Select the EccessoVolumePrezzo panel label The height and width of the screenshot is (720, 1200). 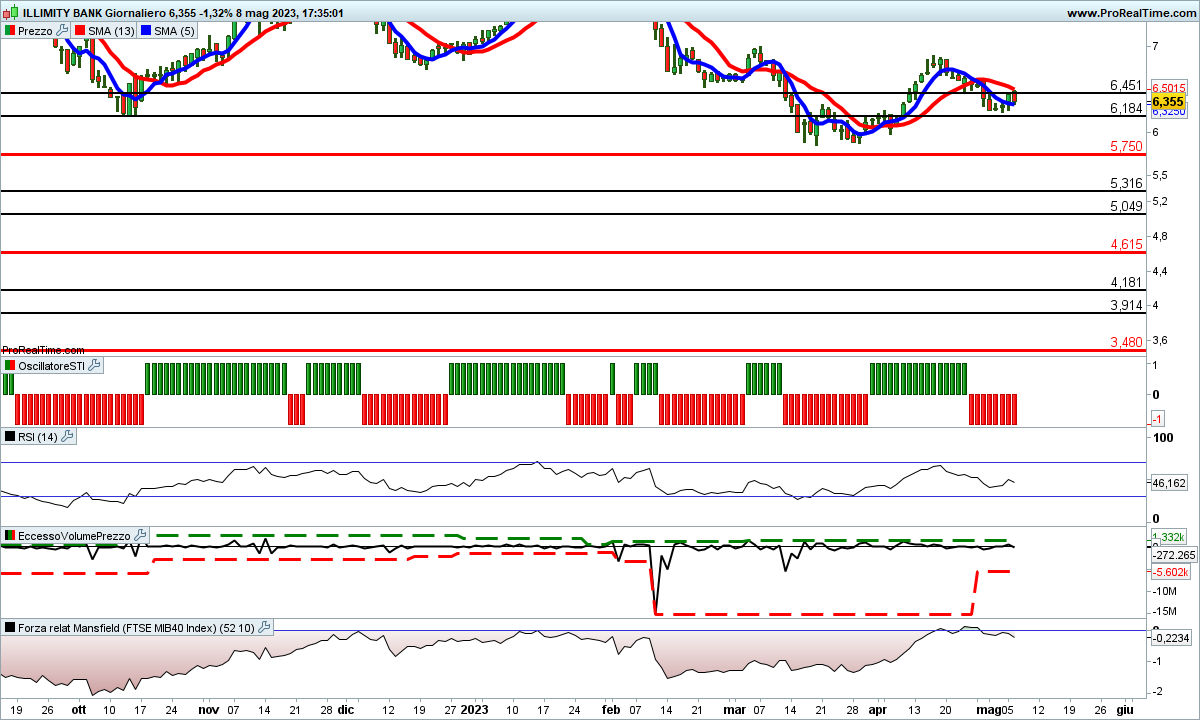point(76,536)
